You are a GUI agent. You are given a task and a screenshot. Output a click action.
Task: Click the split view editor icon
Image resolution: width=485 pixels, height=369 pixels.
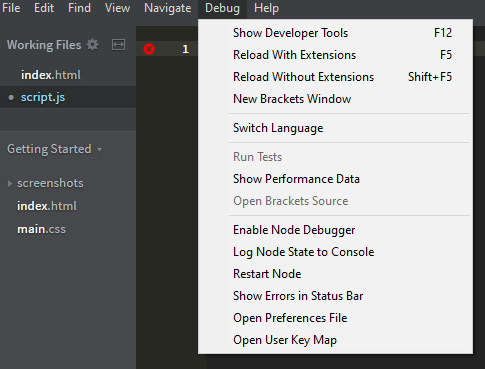118,45
